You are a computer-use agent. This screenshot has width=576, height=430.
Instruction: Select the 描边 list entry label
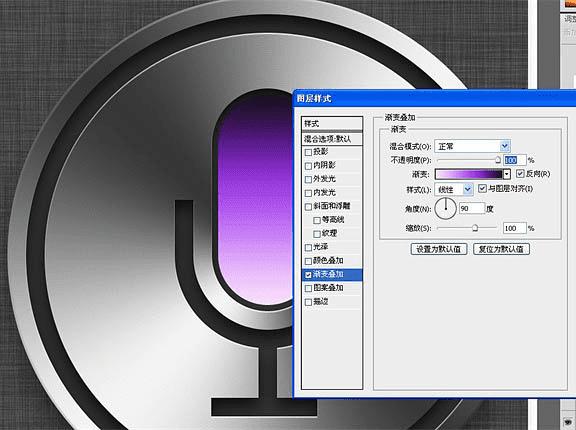point(321,302)
